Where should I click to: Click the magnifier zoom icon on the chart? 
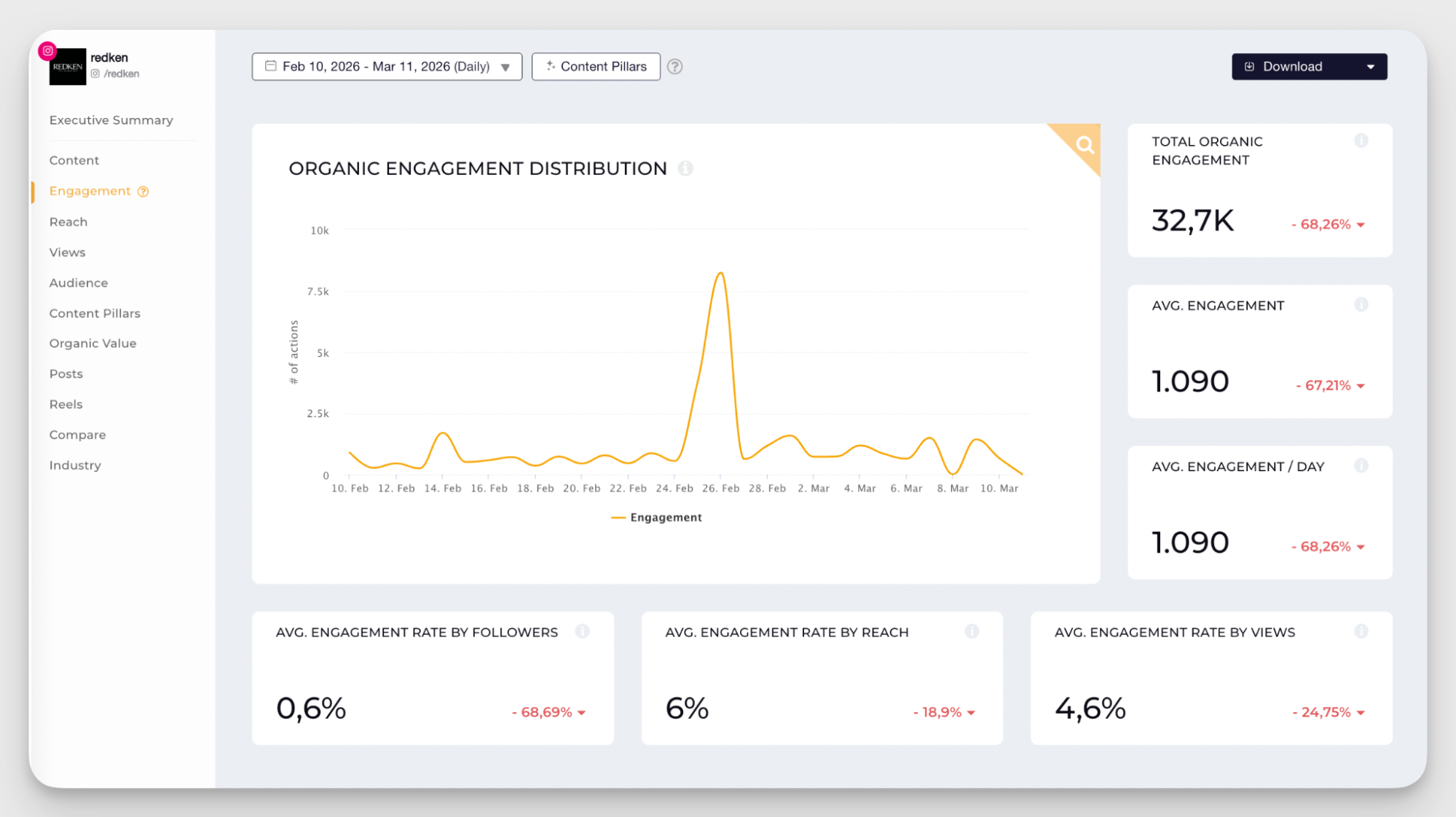(x=1084, y=144)
